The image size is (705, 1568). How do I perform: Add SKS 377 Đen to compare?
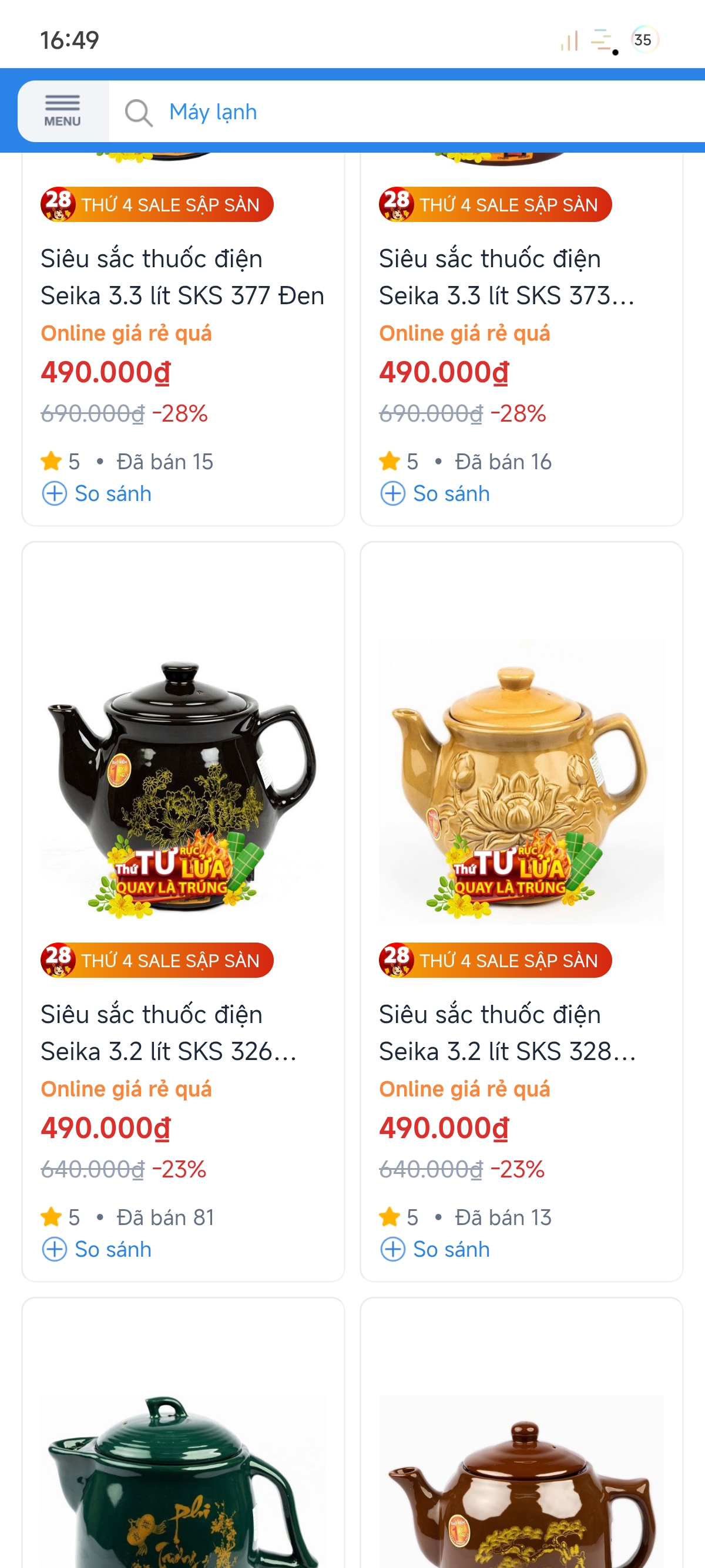pyautogui.click(x=97, y=494)
